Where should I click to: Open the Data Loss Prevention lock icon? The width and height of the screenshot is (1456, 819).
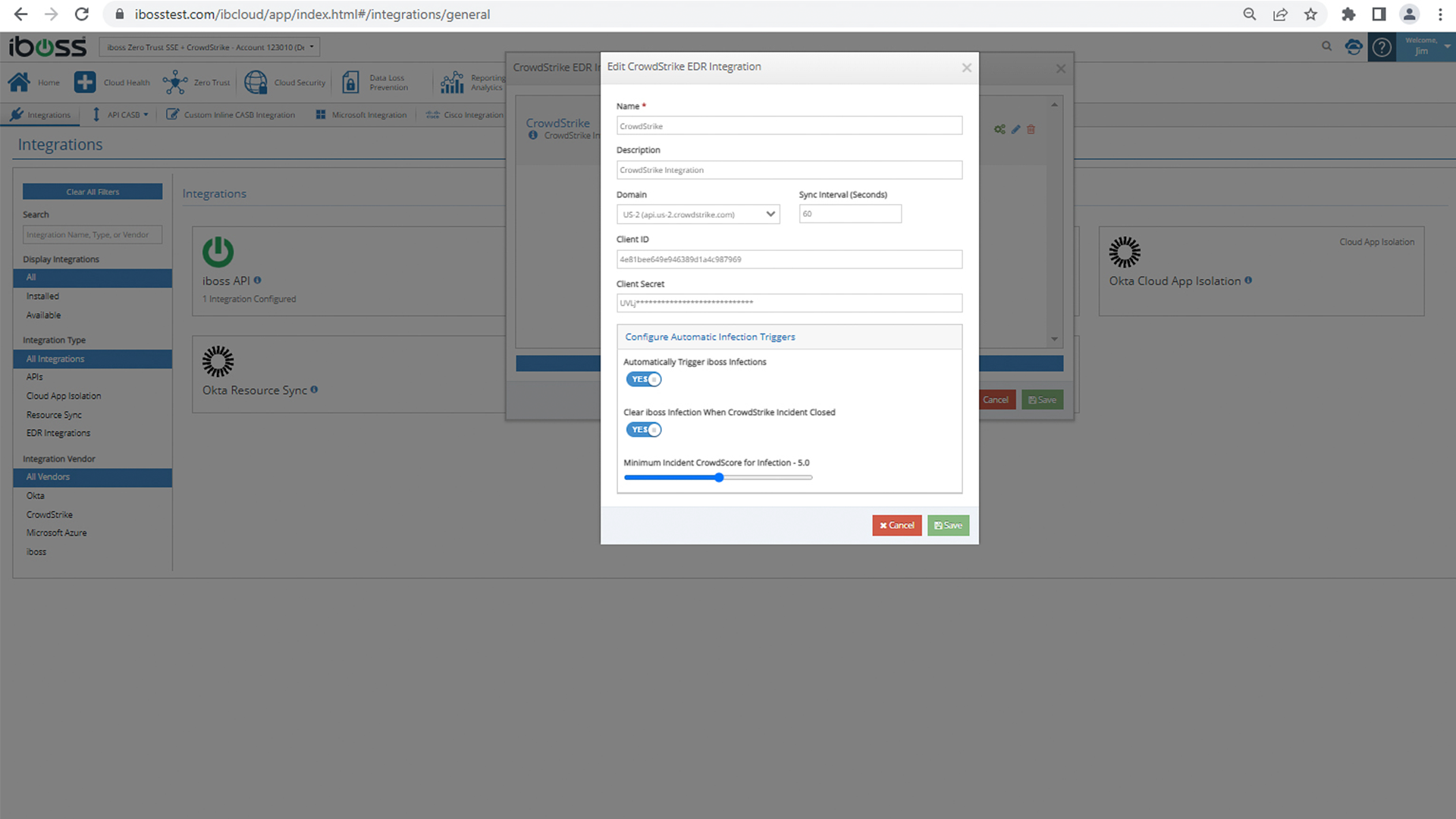[x=350, y=82]
